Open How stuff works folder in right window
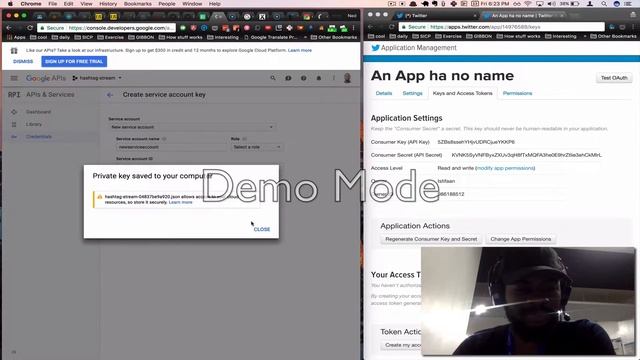Screen dimensions: 640x360 click(x=518, y=36)
